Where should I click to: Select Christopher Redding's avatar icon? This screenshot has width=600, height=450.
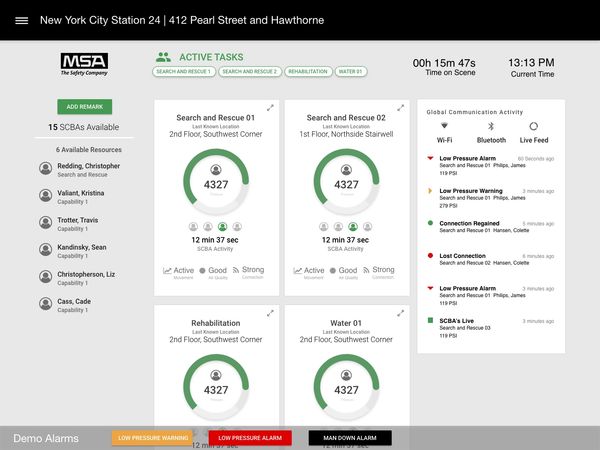(46, 169)
